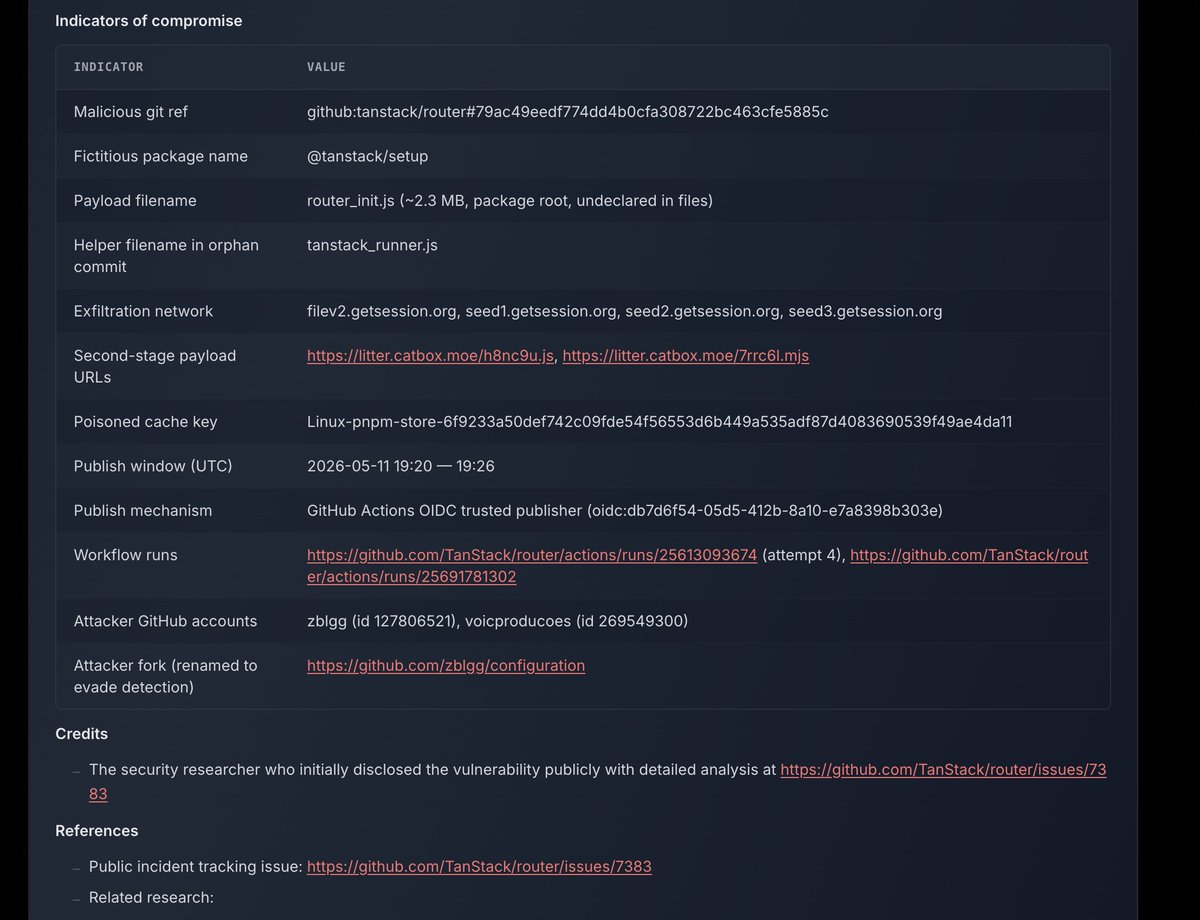Click the Linux-pnpm-store cache key value
This screenshot has height=920, width=1200.
[x=660, y=422]
